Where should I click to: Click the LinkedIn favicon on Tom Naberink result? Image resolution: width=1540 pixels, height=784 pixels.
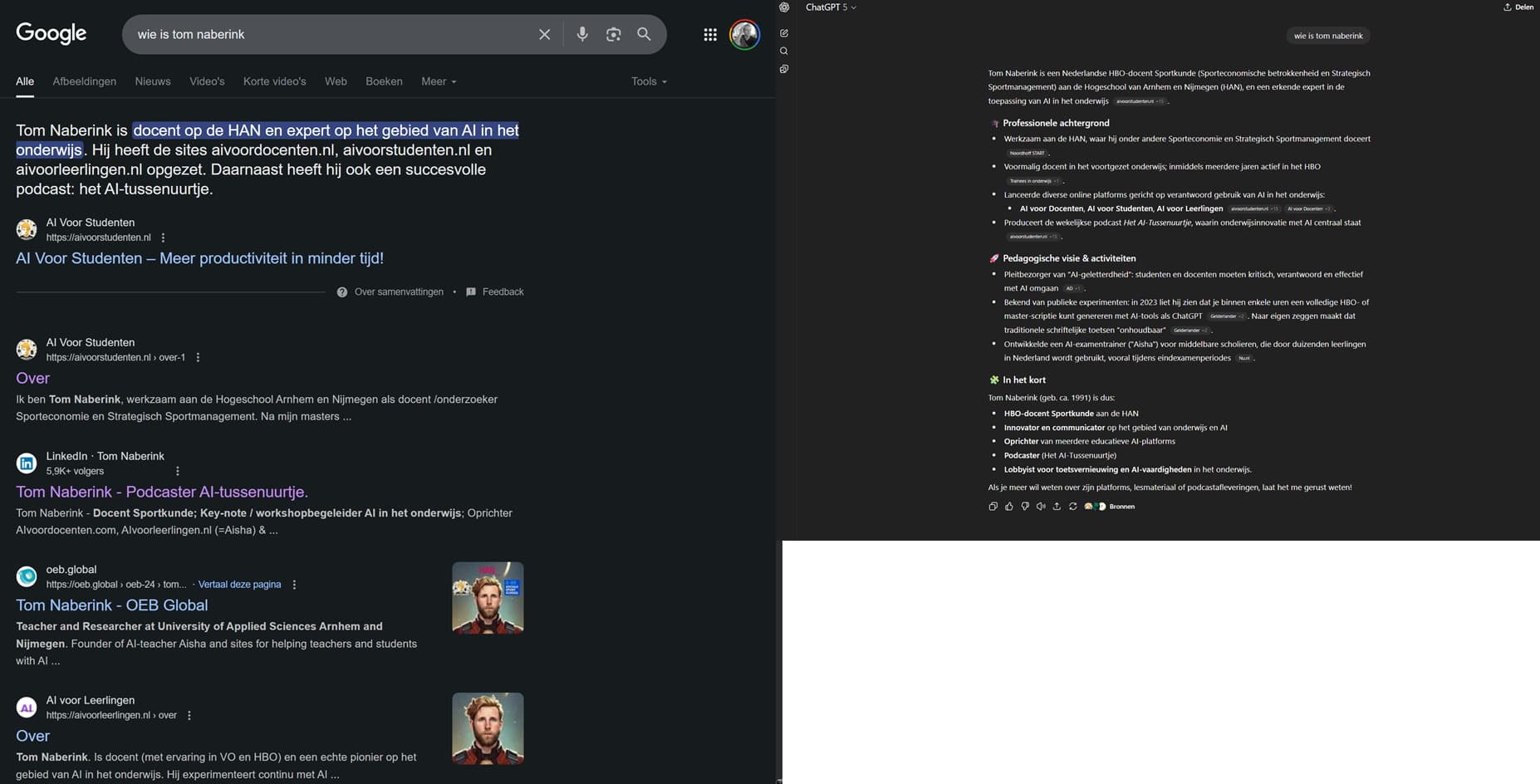click(27, 463)
